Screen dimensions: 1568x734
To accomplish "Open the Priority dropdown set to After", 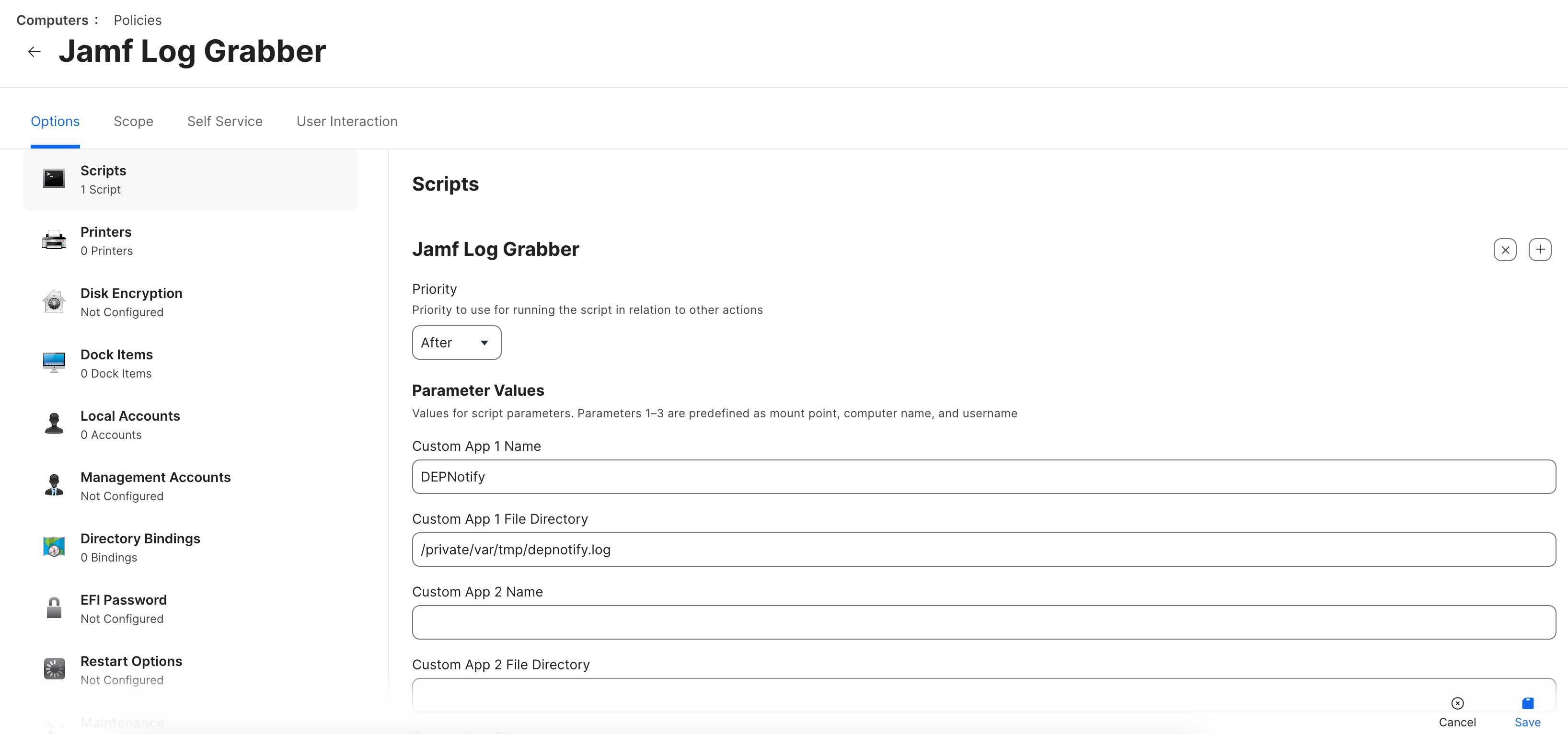I will coord(456,343).
